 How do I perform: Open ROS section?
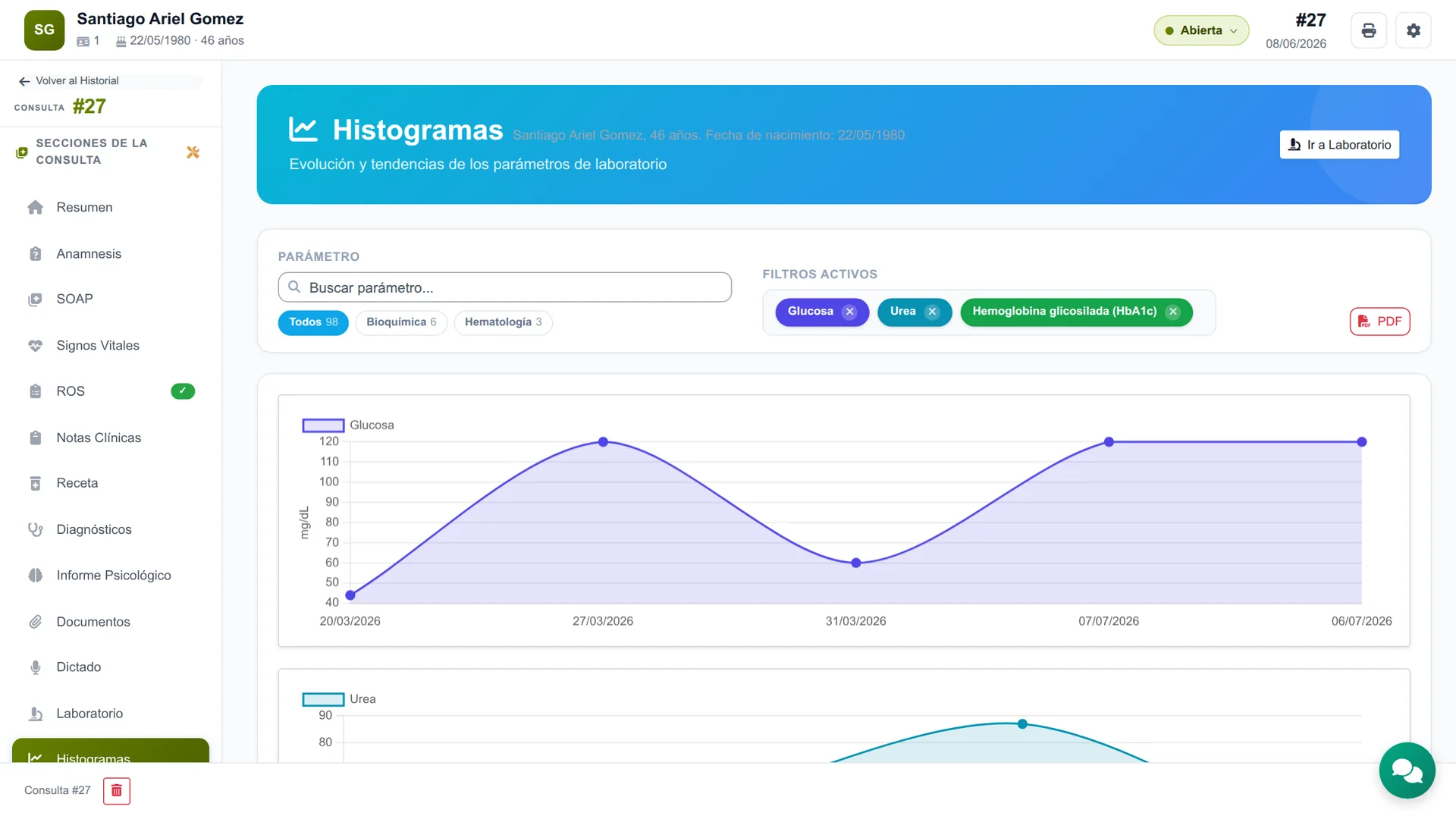(111, 391)
